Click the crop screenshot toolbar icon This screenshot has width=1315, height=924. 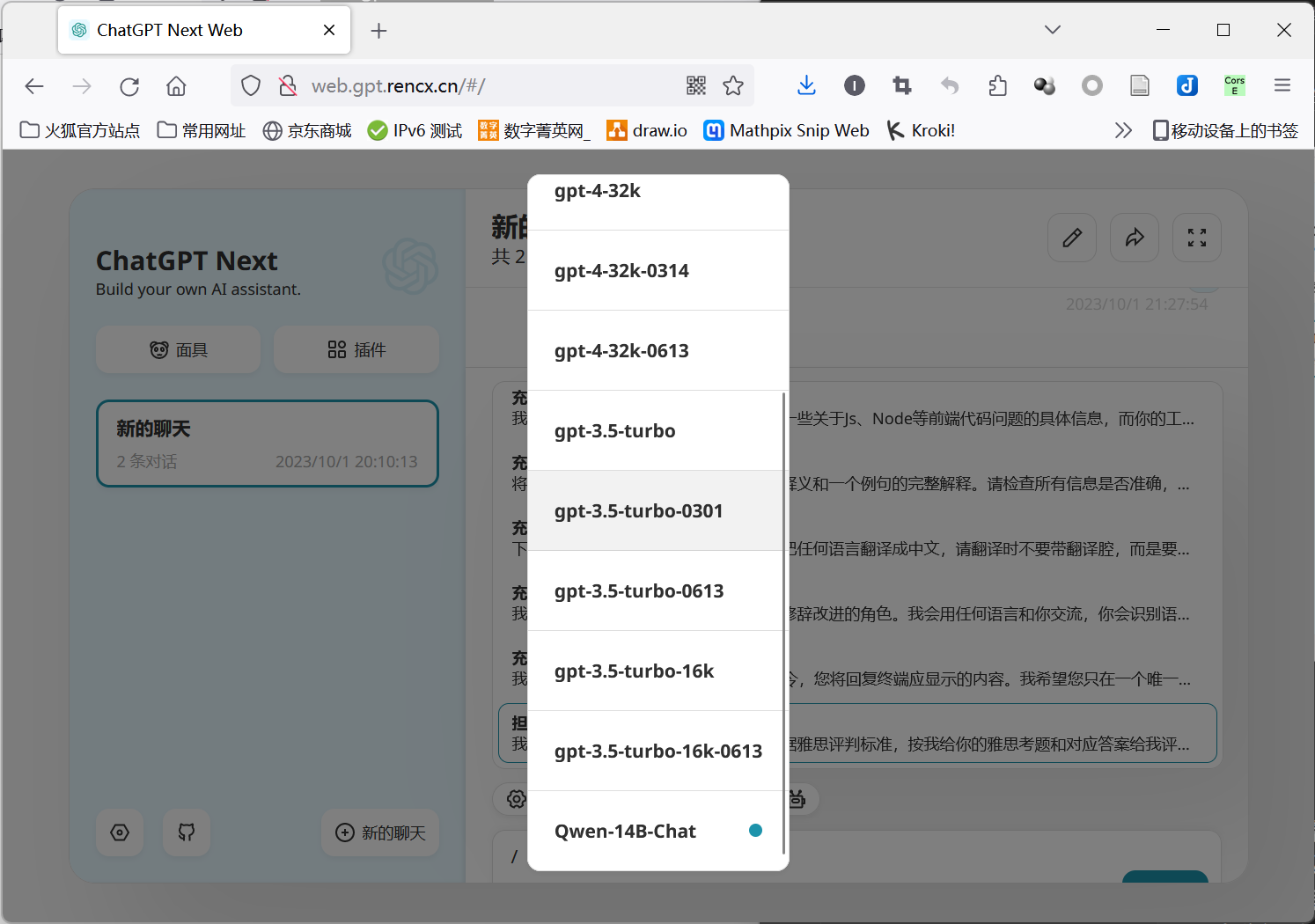pos(902,85)
